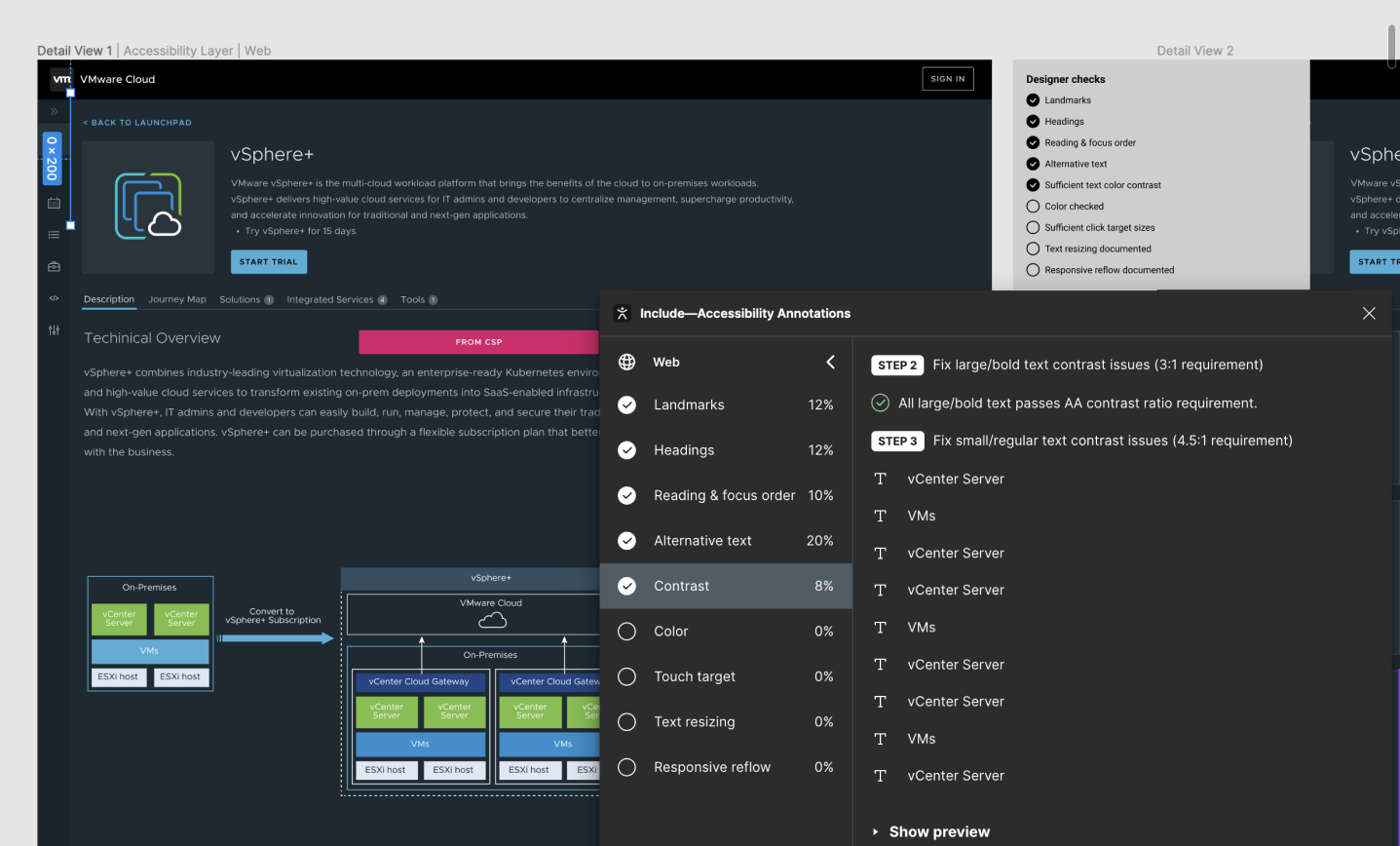This screenshot has width=1400, height=846.
Task: Select Alternative text category in plugin
Action: [726, 541]
